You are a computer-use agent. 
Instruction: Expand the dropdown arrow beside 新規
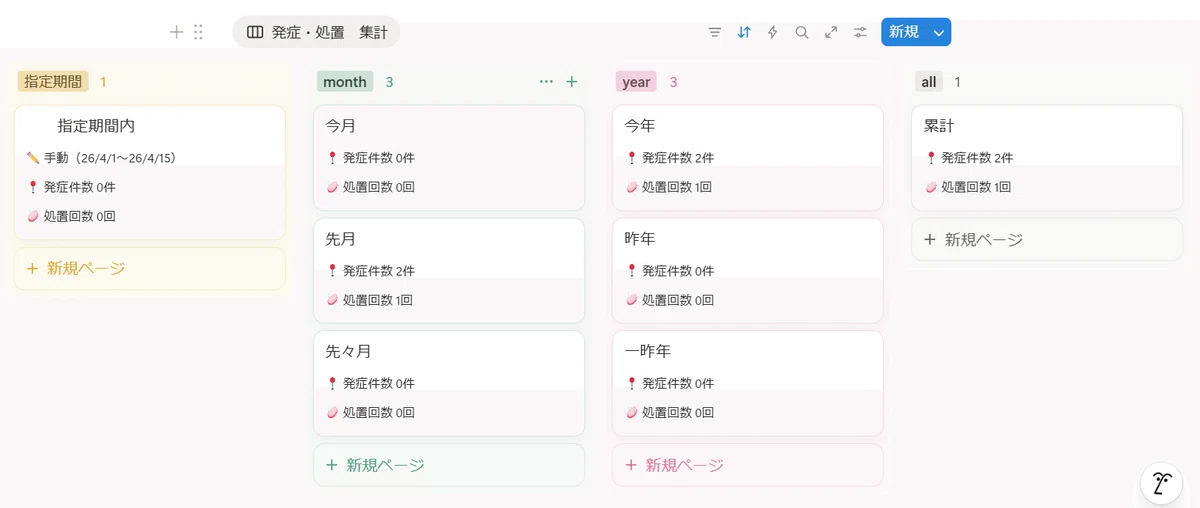(x=938, y=32)
